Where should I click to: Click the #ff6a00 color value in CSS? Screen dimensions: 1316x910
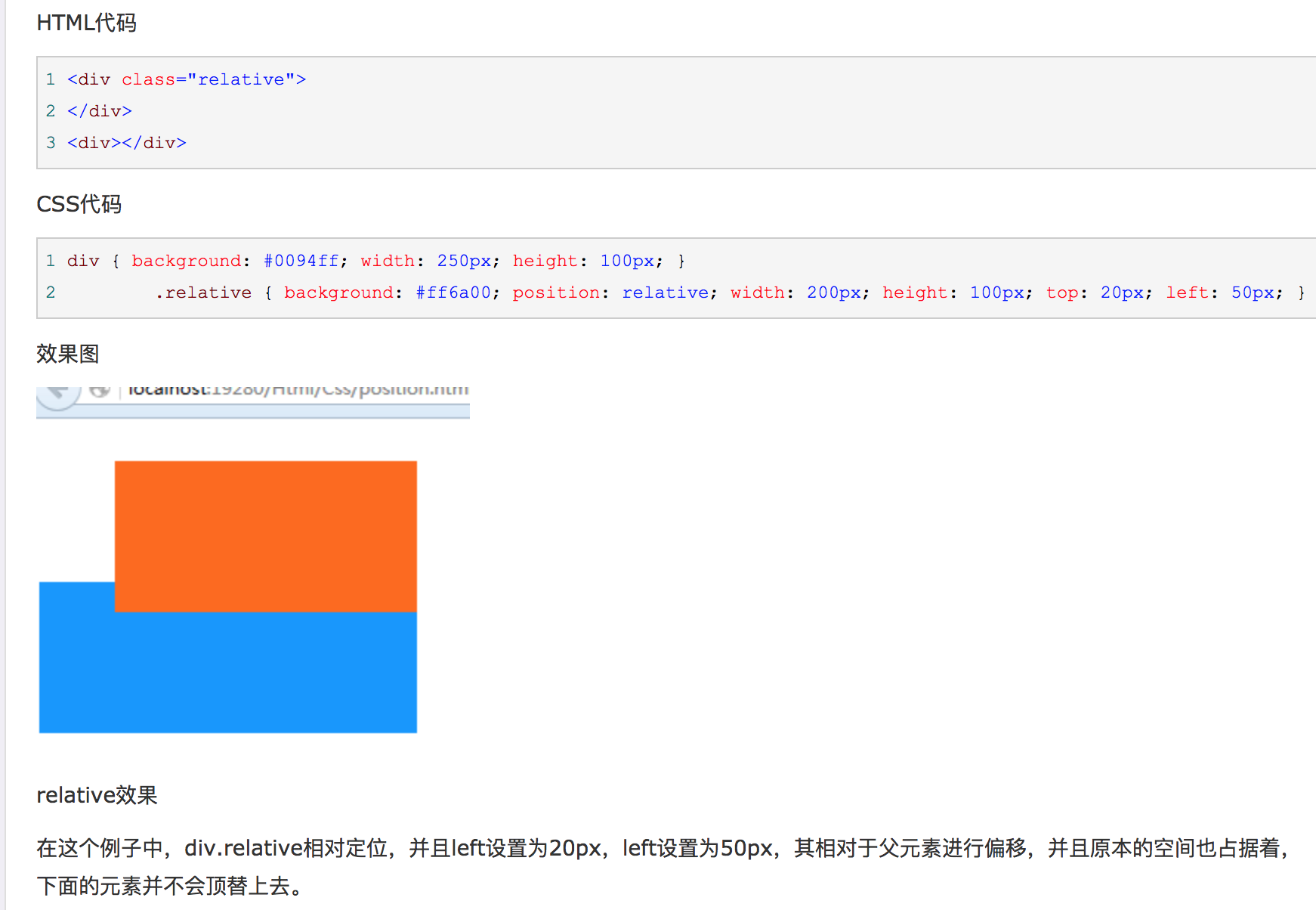[x=453, y=292]
